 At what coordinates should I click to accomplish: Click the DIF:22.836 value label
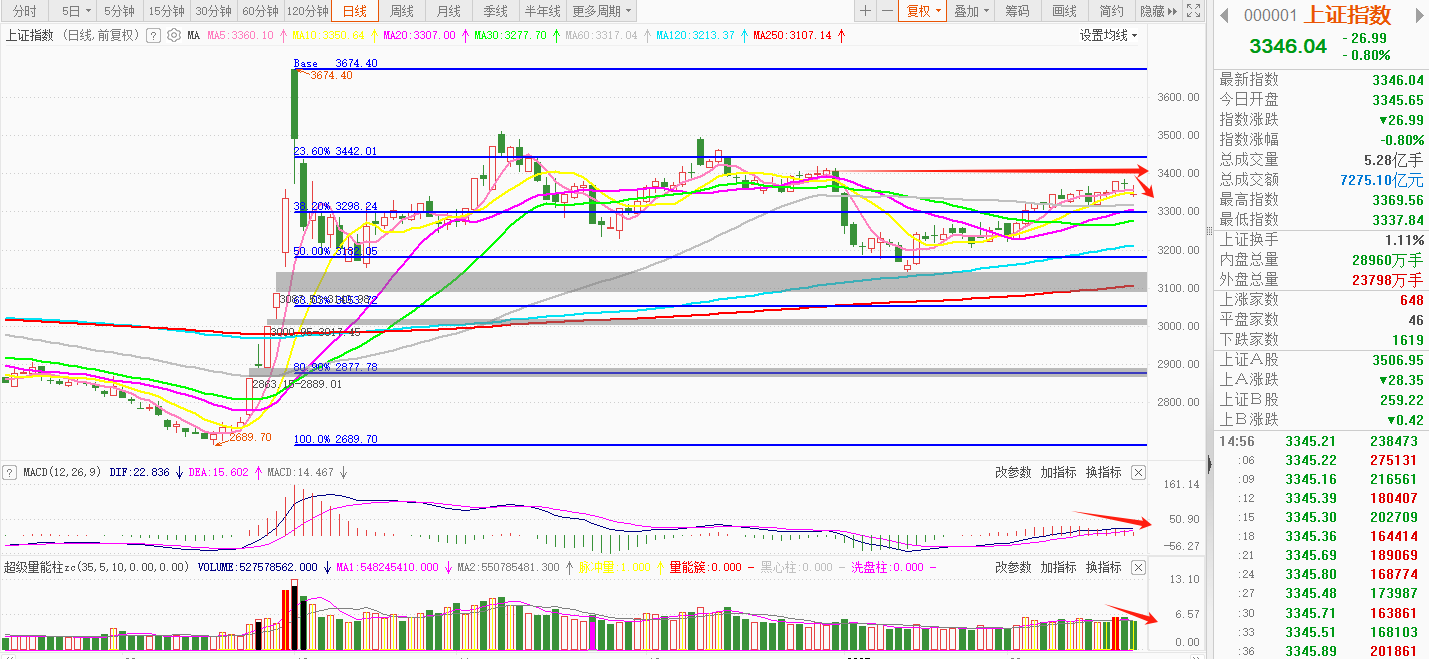pyautogui.click(x=139, y=472)
